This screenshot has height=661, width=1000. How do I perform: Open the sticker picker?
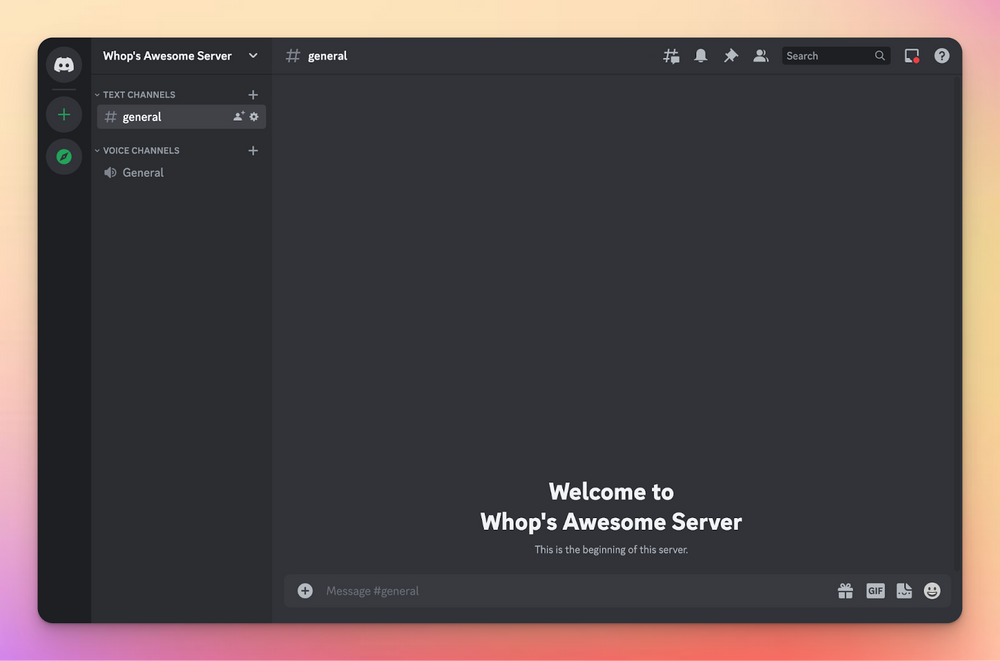[904, 591]
